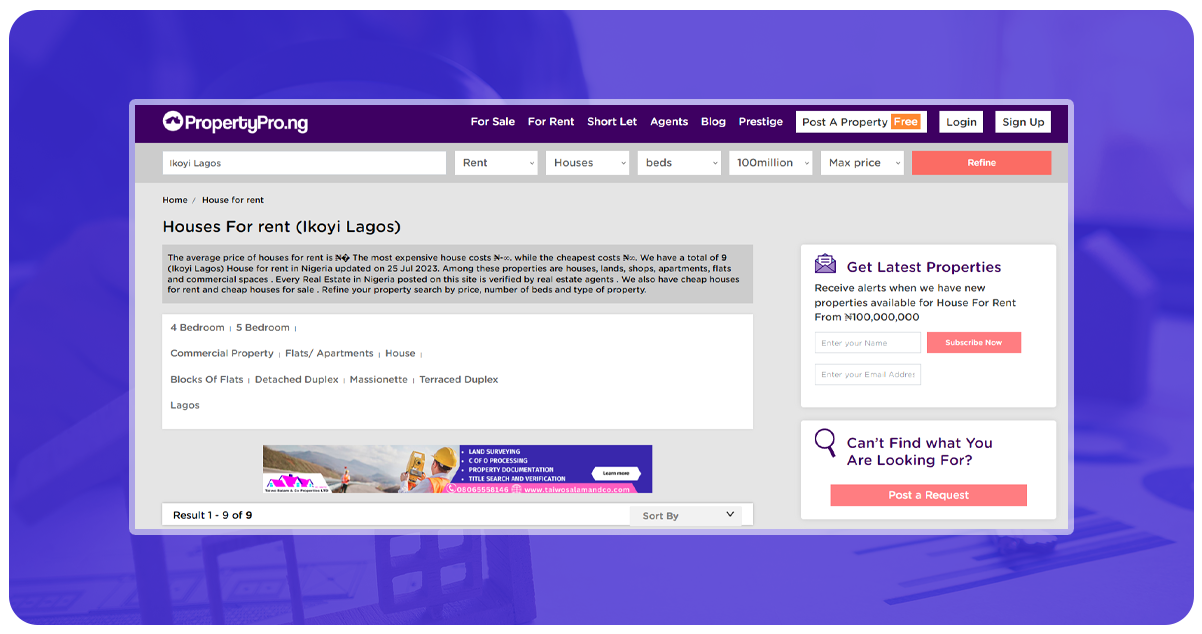Visit the Blog page
This screenshot has width=1202, height=634.
tap(713, 122)
